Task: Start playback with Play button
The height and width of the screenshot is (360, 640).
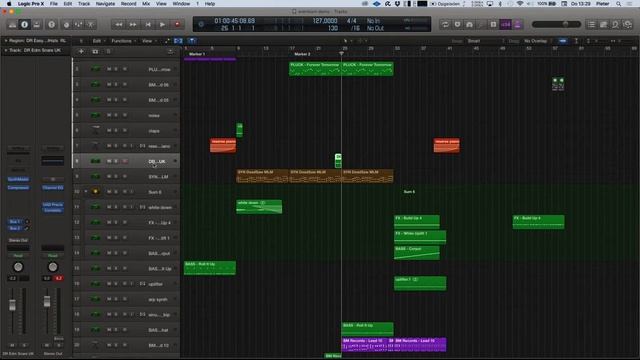Action: tap(162, 24)
